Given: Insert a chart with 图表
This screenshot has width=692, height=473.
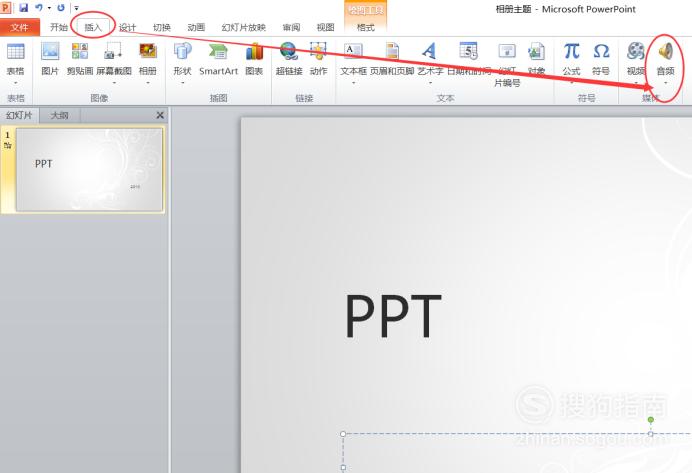Looking at the screenshot, I should (x=254, y=52).
